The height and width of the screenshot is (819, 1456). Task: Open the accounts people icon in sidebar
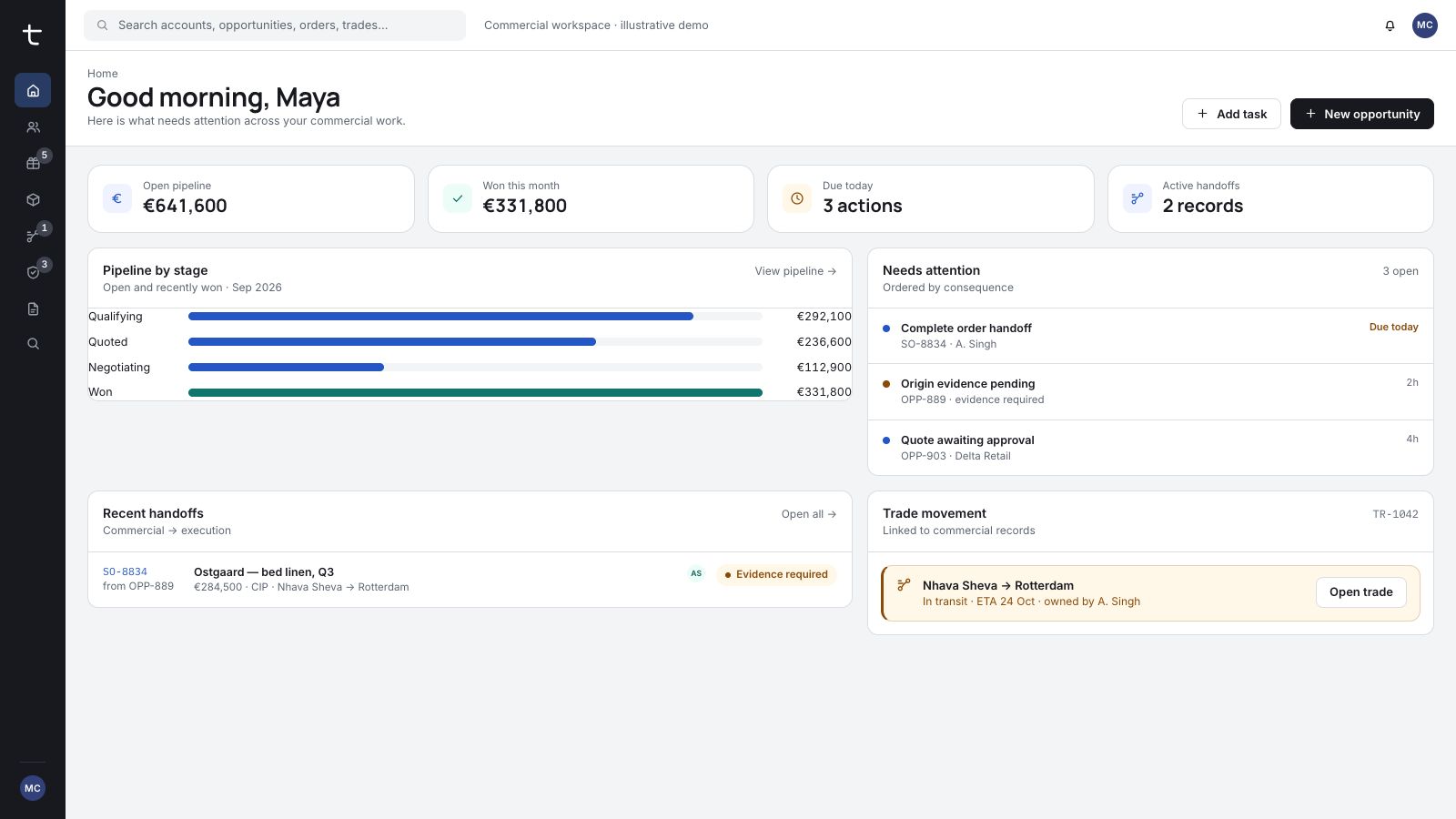(x=33, y=127)
